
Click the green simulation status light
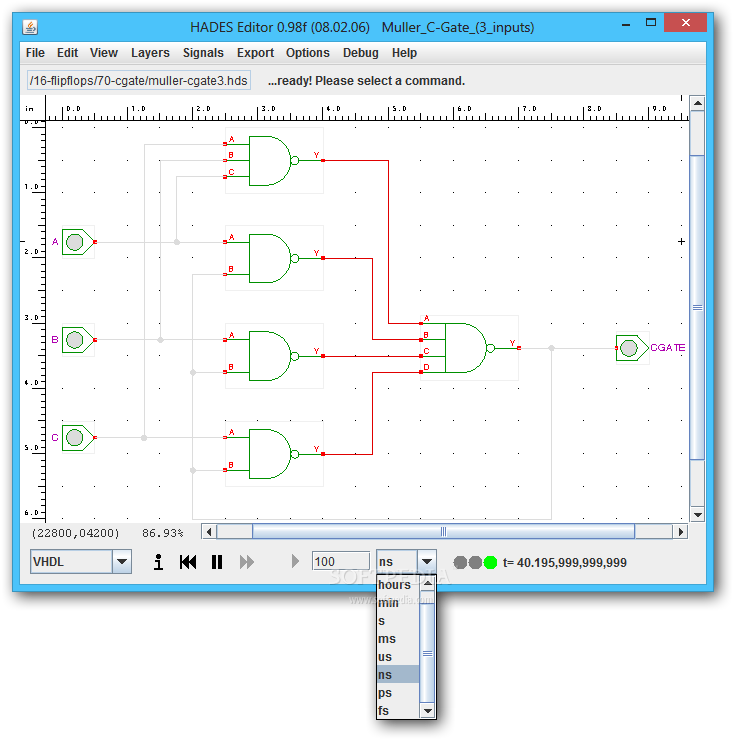coord(490,562)
